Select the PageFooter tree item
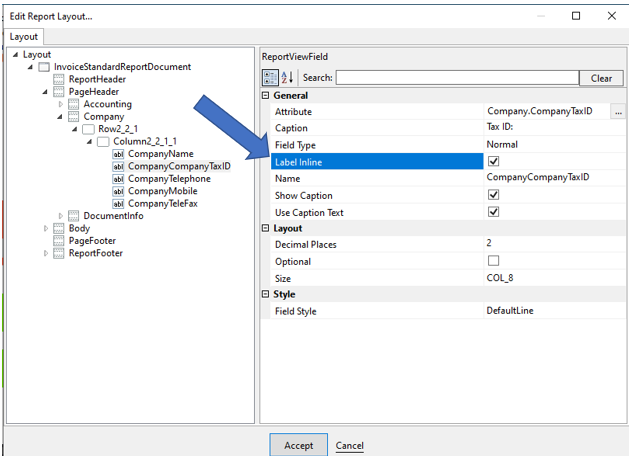 [92, 241]
